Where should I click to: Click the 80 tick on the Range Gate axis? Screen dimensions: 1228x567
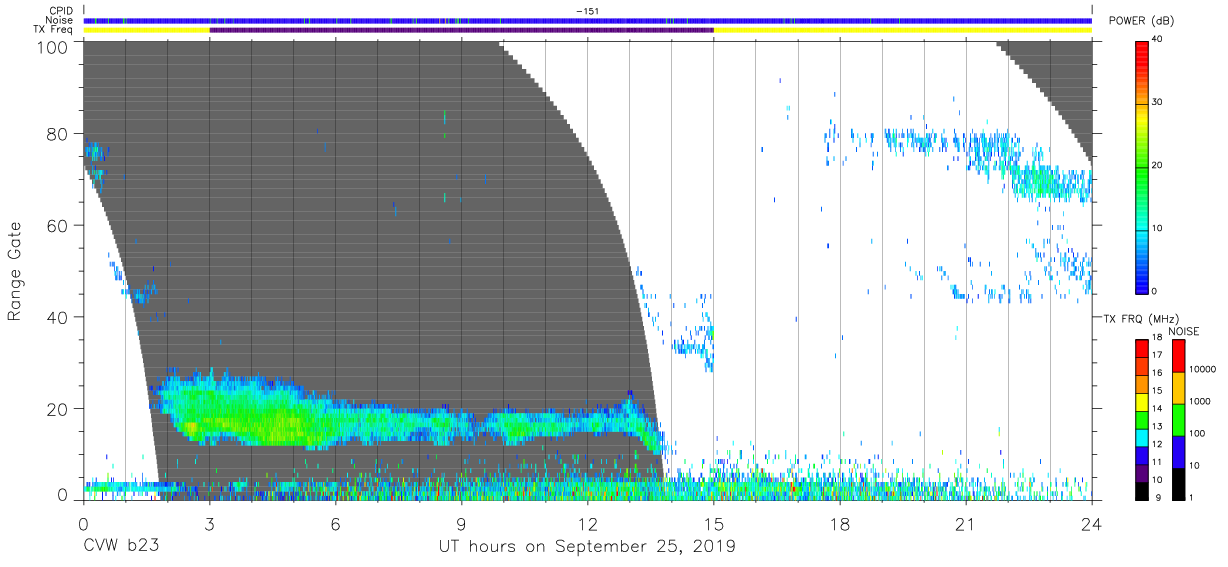point(58,134)
